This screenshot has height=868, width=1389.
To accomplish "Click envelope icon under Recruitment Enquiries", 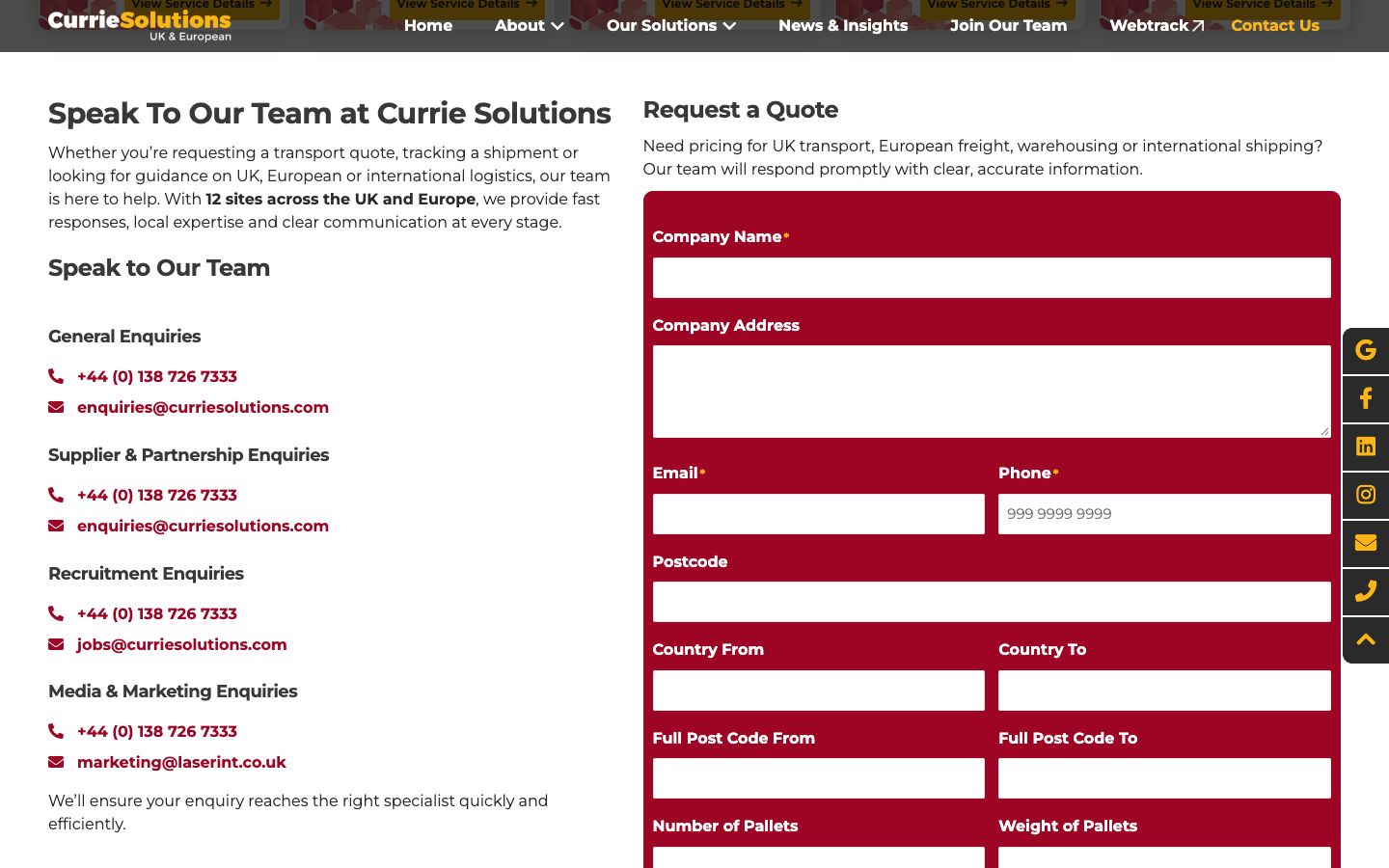I will (x=56, y=644).
